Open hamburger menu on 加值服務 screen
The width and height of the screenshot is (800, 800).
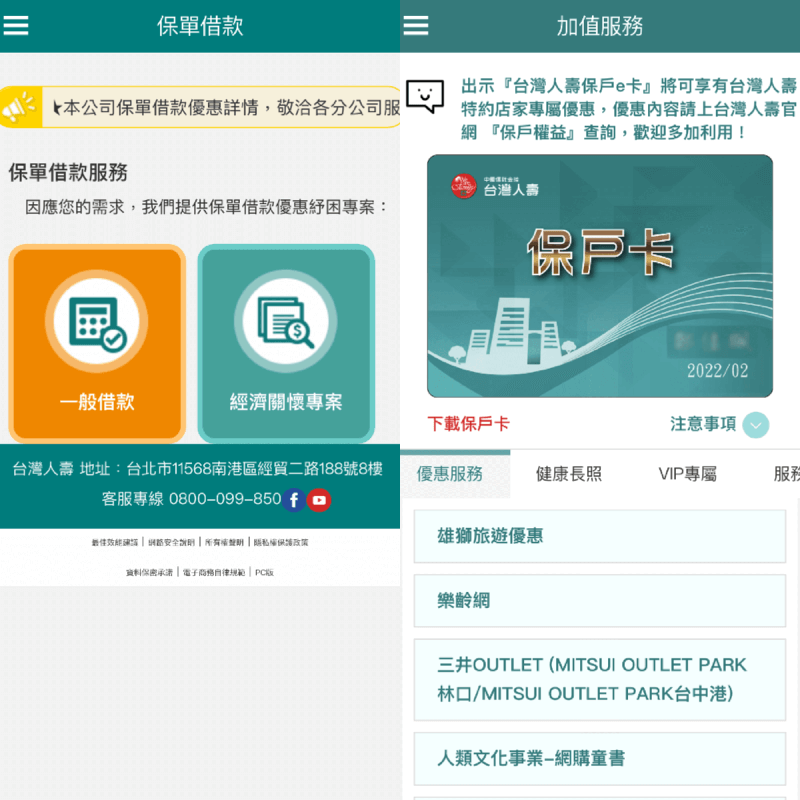coord(416,25)
